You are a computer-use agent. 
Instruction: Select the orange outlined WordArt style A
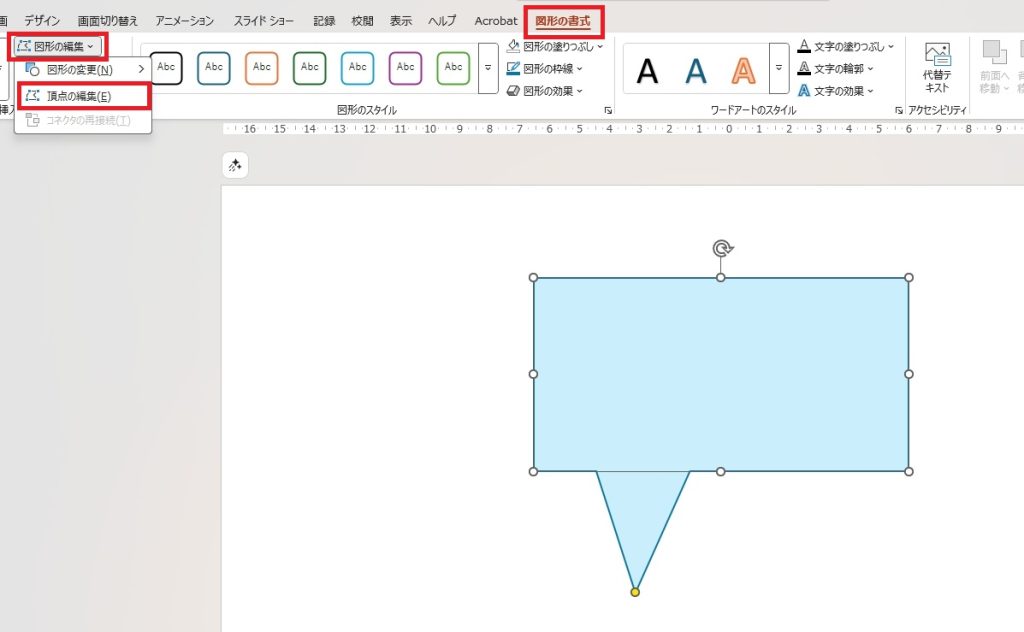(x=743, y=71)
